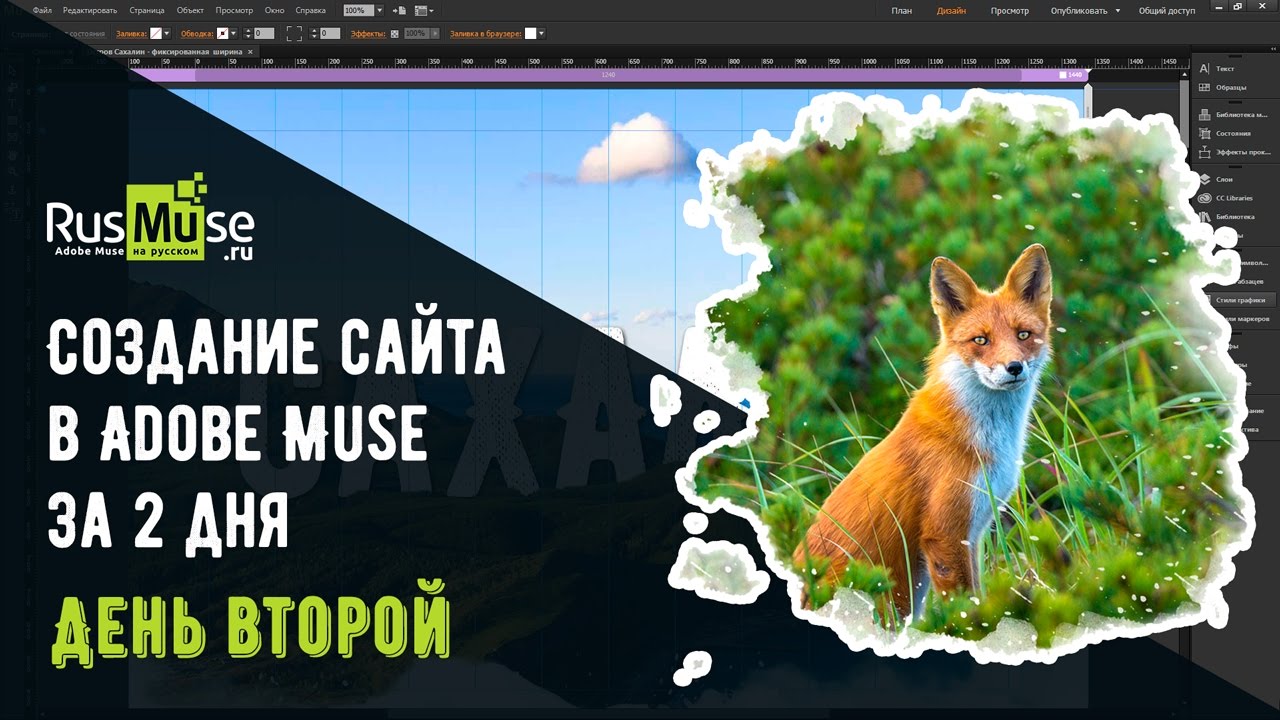This screenshot has height=720, width=1280.
Task: Open the Редактировать menu
Action: click(x=91, y=10)
